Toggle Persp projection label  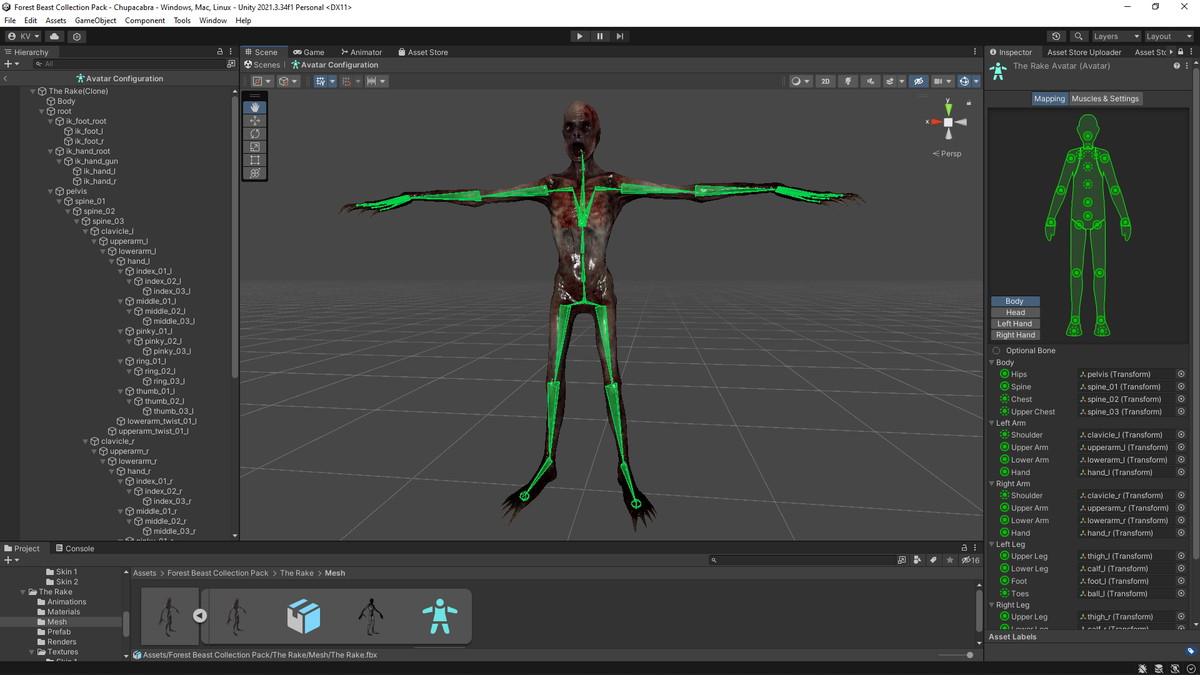click(946, 153)
